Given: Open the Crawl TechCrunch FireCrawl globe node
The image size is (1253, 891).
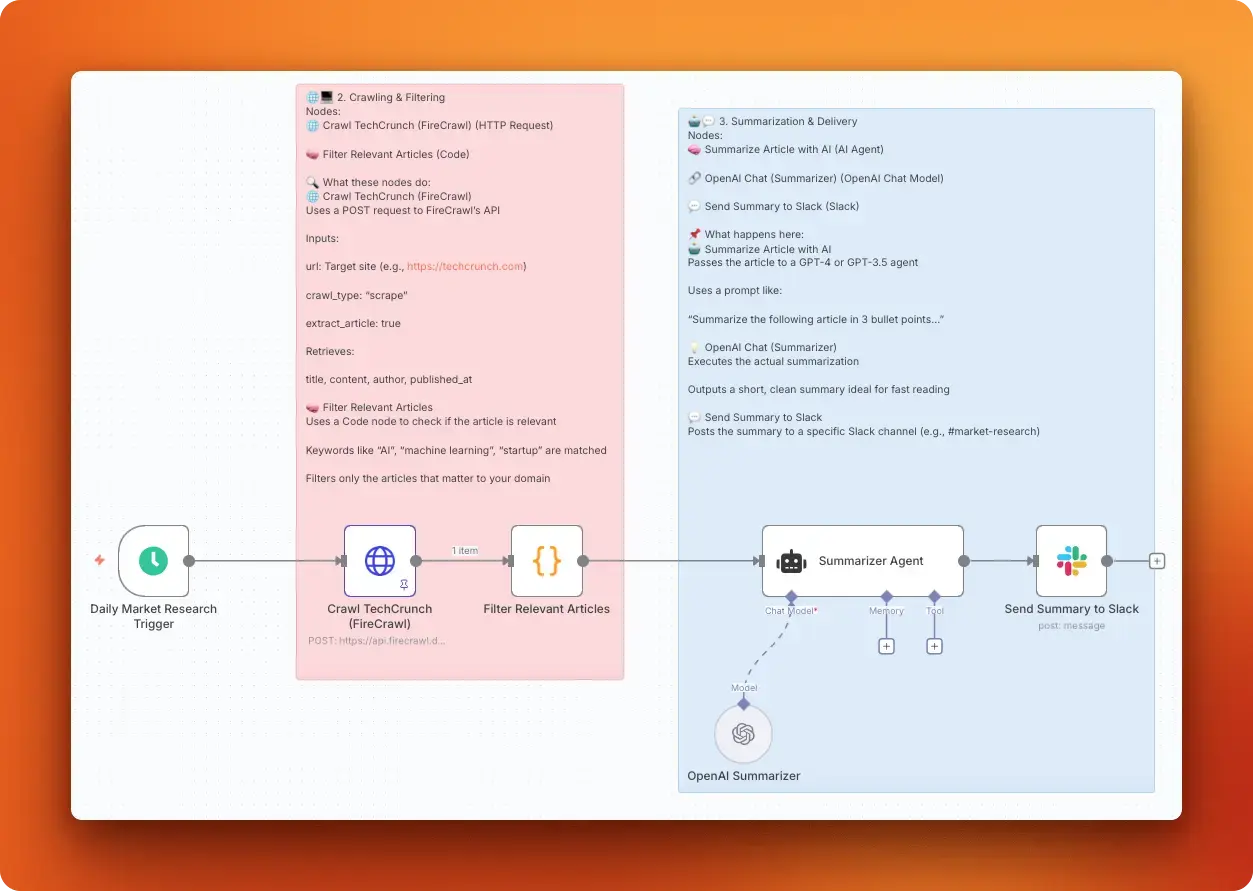Looking at the screenshot, I should click(x=379, y=561).
